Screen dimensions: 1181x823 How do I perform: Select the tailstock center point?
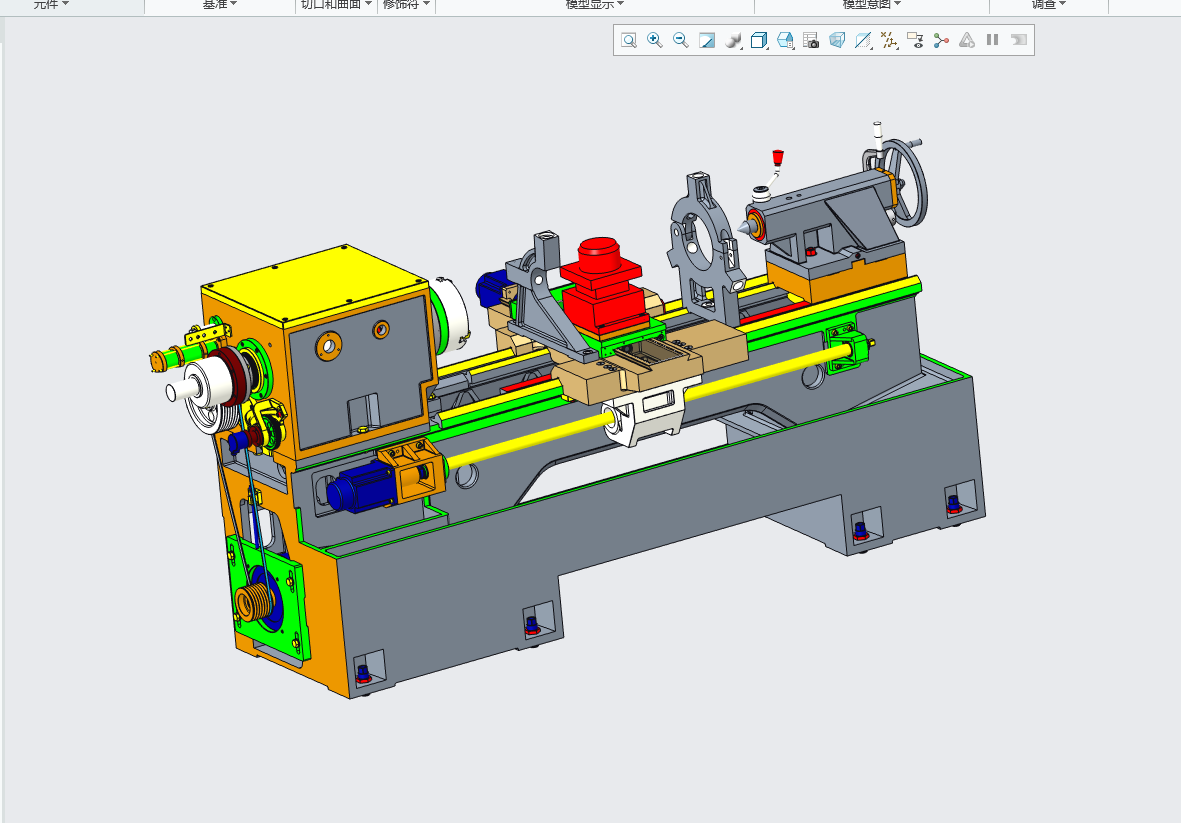click(x=744, y=226)
